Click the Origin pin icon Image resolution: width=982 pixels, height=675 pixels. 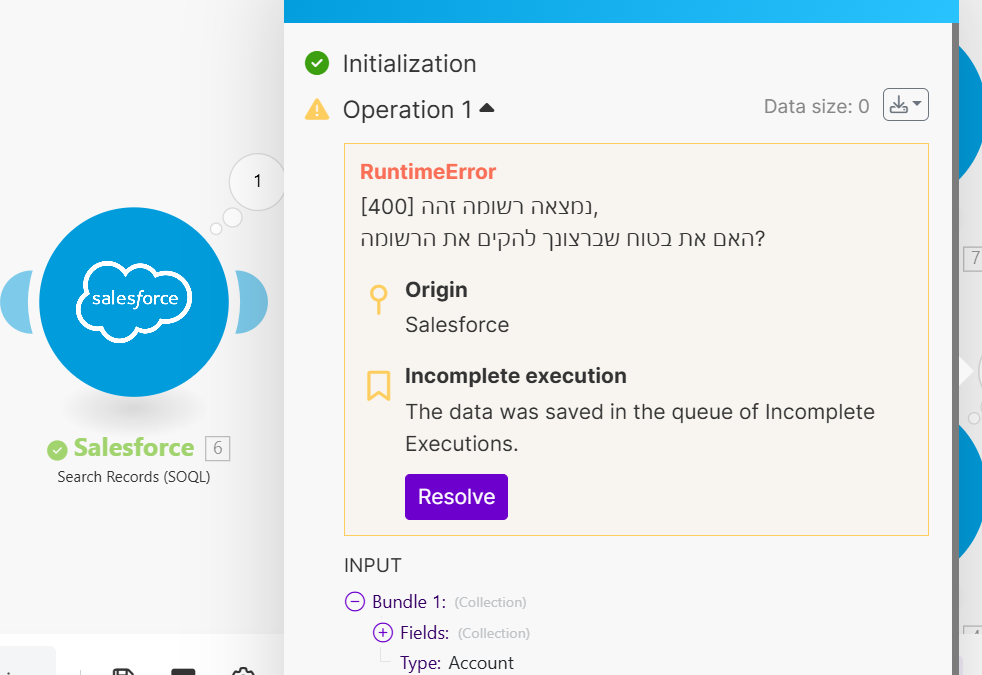pos(378,298)
